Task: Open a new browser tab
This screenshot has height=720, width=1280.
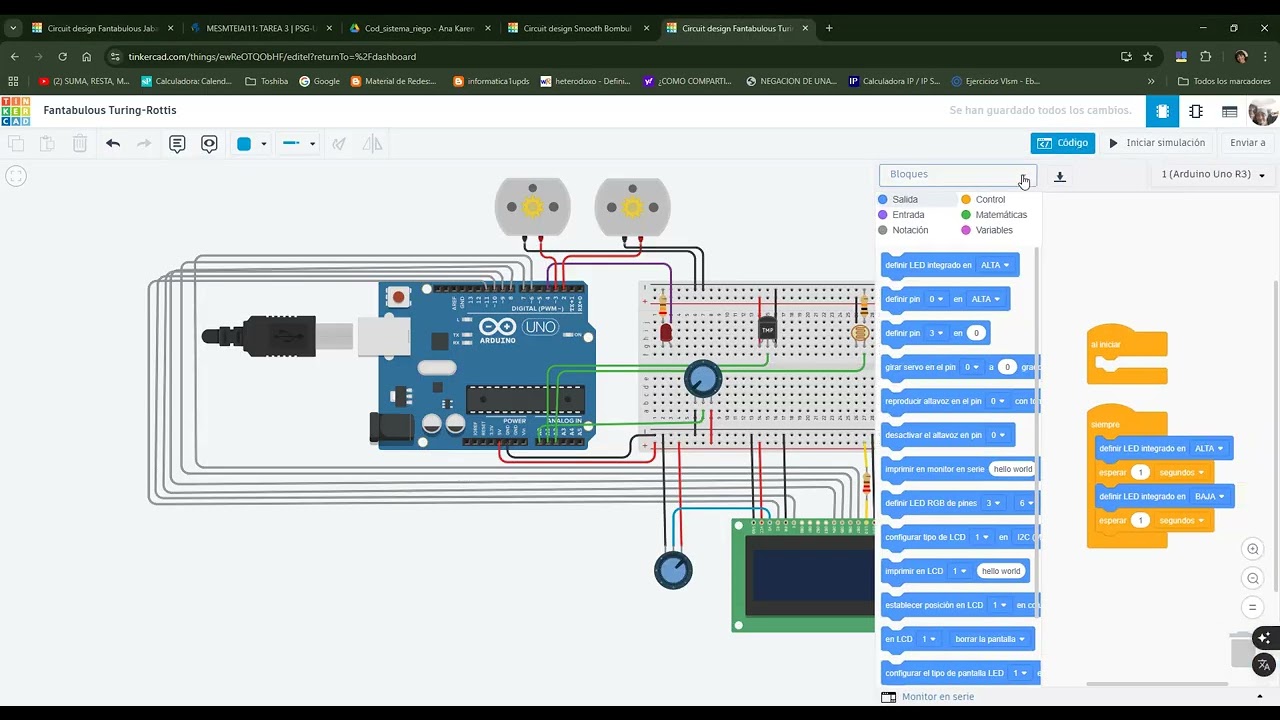Action: pyautogui.click(x=829, y=28)
